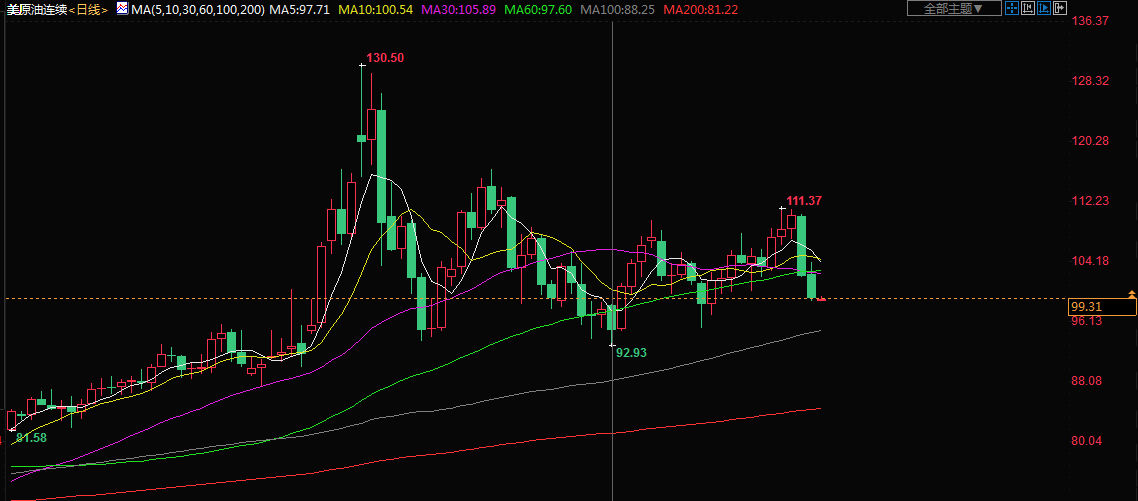The height and width of the screenshot is (501, 1138).
Task: Click the icon with left-pointing arrow and vertical ruler
Action: coord(1028,9)
